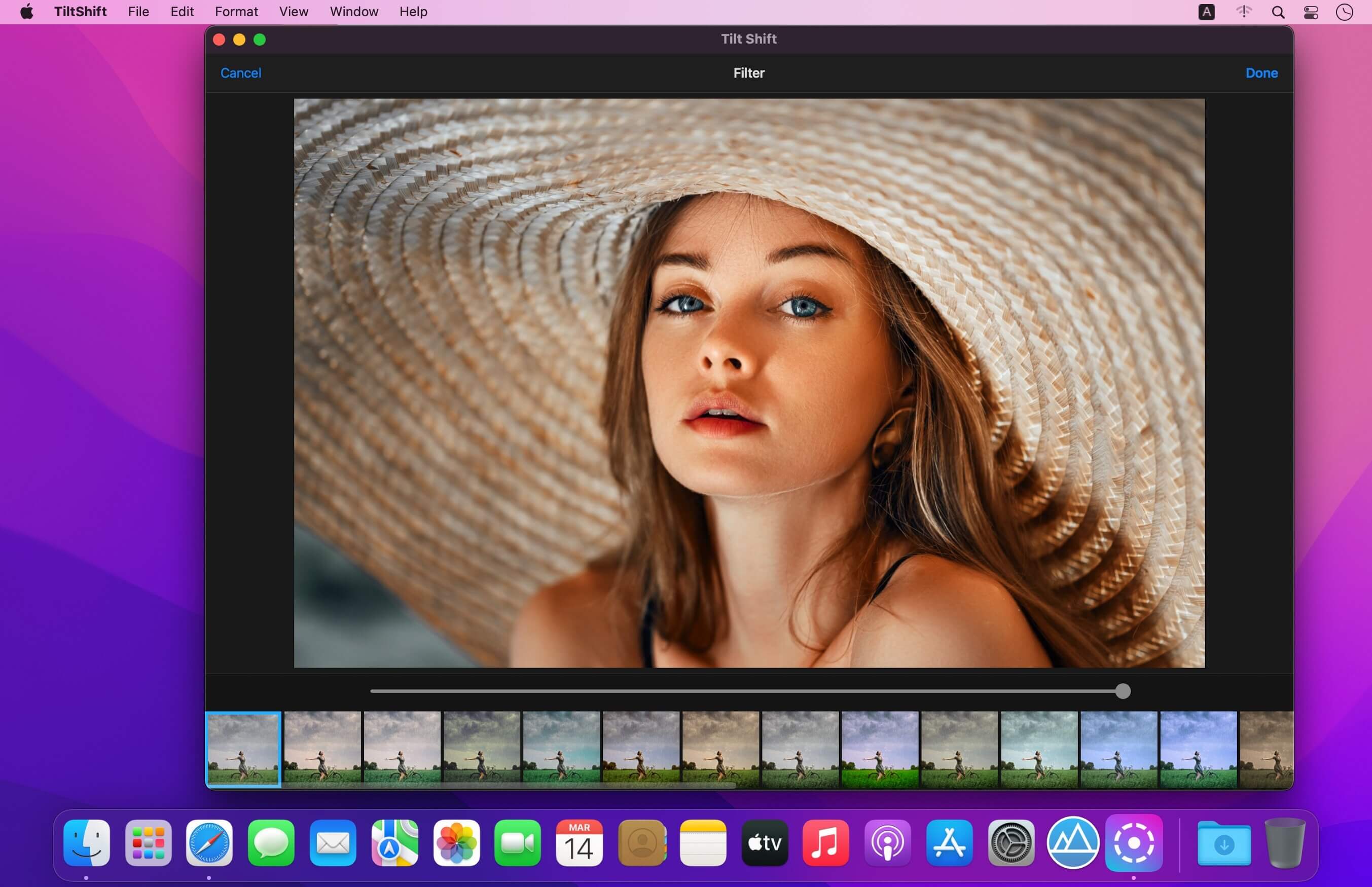The height and width of the screenshot is (887, 1372).
Task: Cancel the filter editing
Action: click(241, 73)
